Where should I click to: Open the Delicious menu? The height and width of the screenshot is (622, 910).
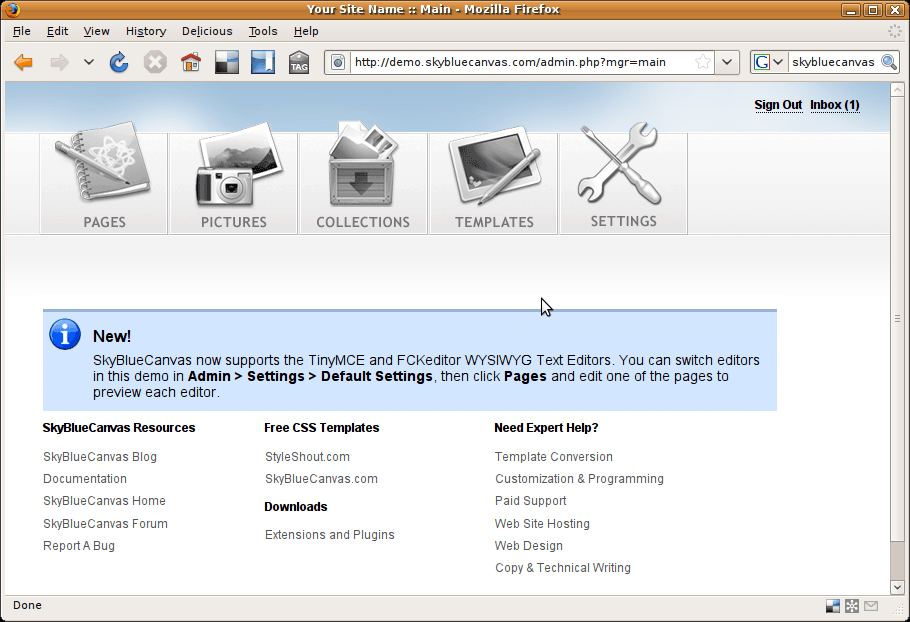207,31
